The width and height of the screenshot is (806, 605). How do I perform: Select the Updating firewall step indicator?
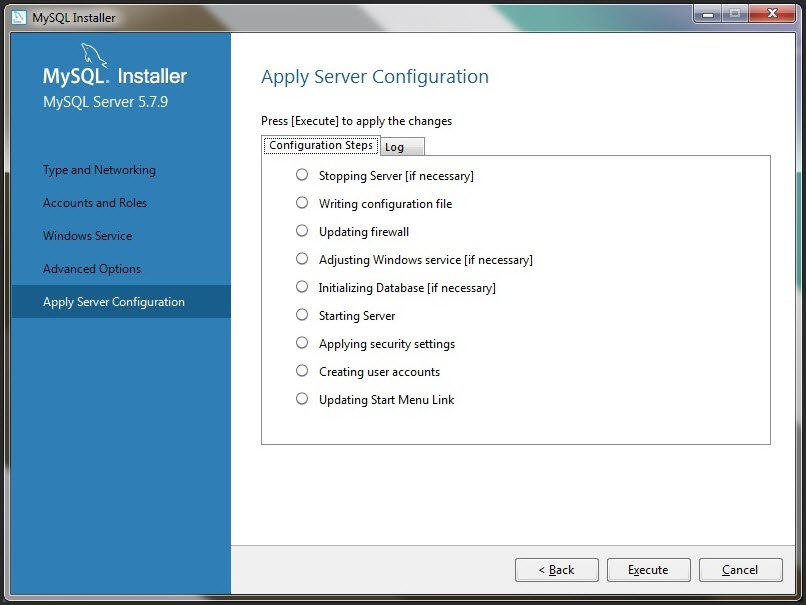[x=302, y=231]
